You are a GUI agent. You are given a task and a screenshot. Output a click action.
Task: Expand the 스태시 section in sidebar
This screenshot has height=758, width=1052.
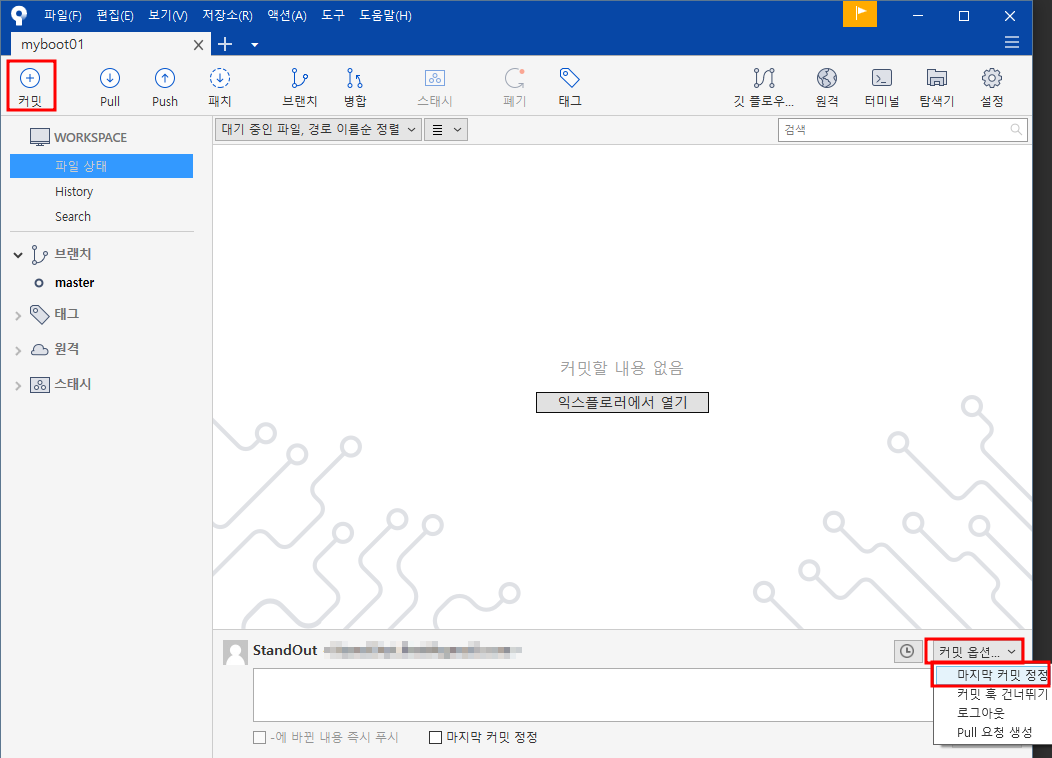(18, 386)
